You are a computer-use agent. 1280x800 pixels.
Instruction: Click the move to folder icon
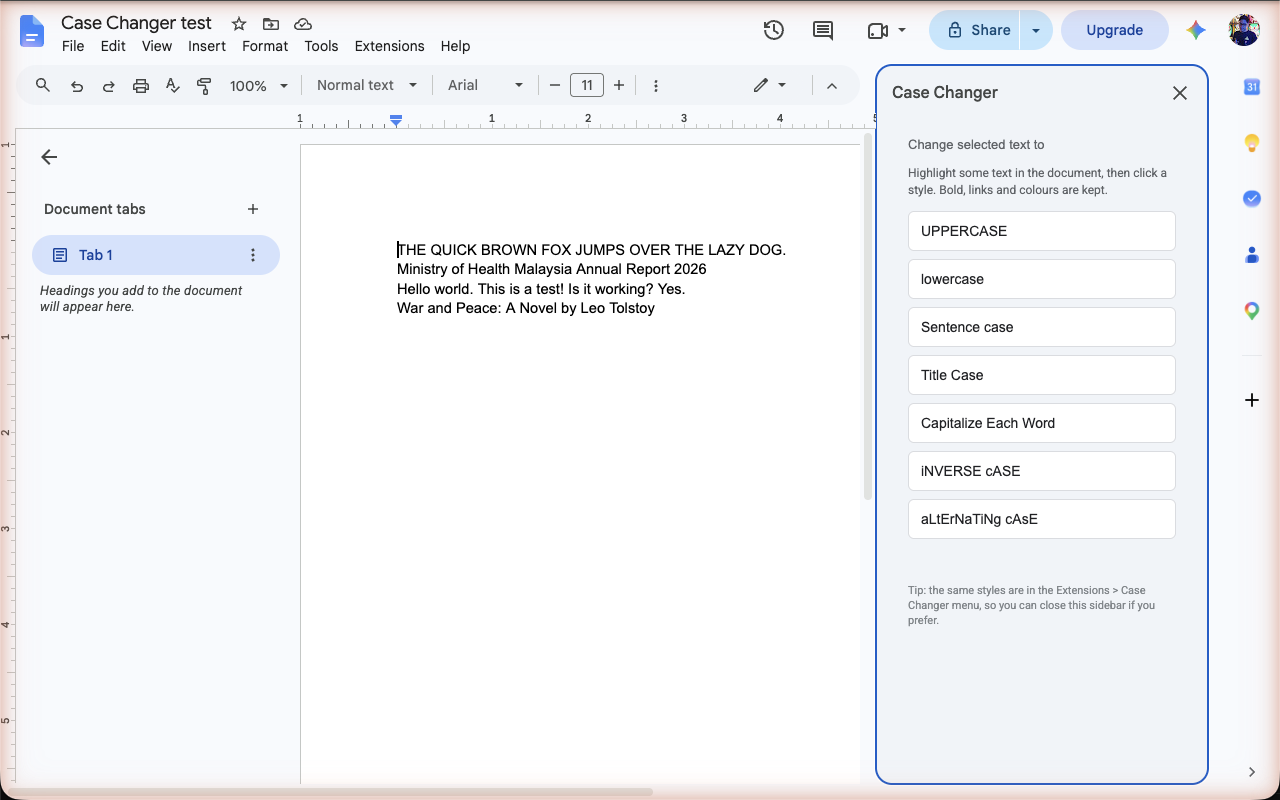point(271,24)
